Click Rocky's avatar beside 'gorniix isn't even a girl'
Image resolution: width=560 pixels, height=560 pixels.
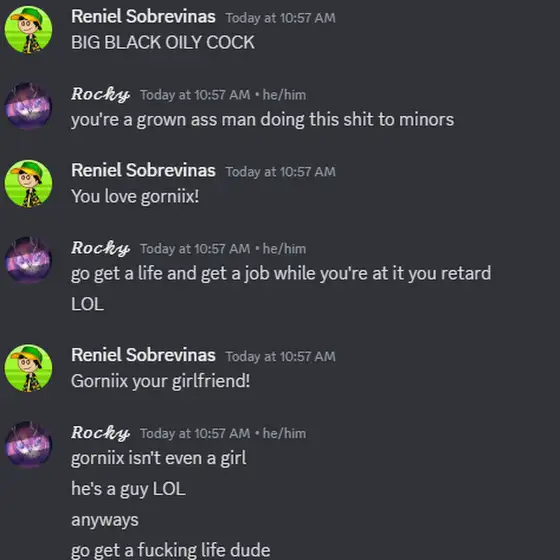[28, 445]
